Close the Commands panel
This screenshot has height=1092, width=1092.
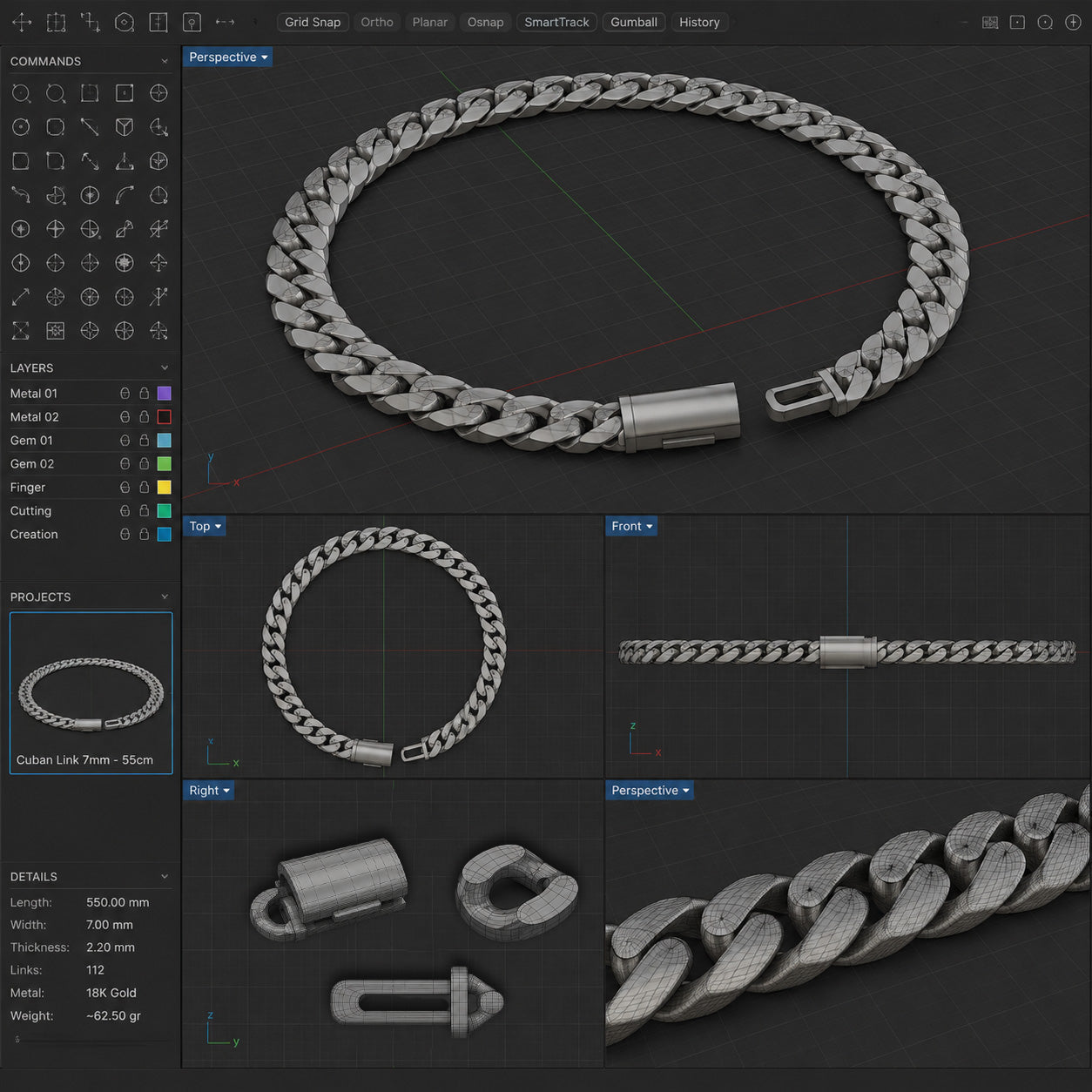(x=165, y=62)
